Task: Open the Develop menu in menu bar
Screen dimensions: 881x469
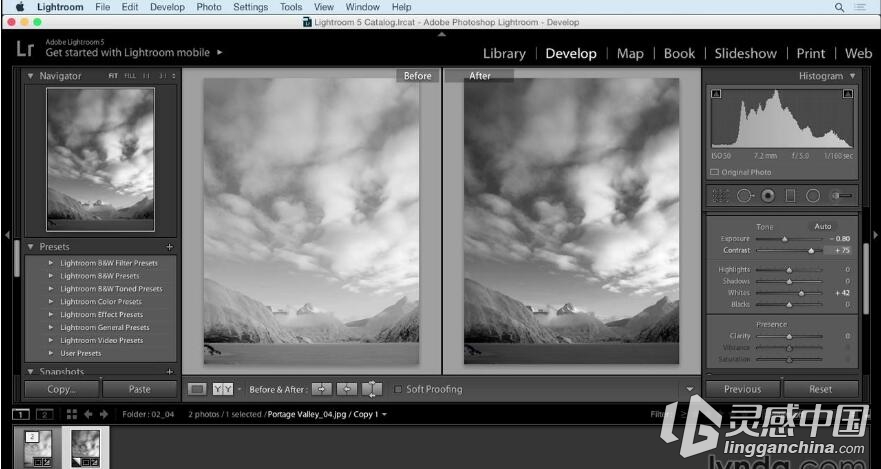Action: (167, 7)
